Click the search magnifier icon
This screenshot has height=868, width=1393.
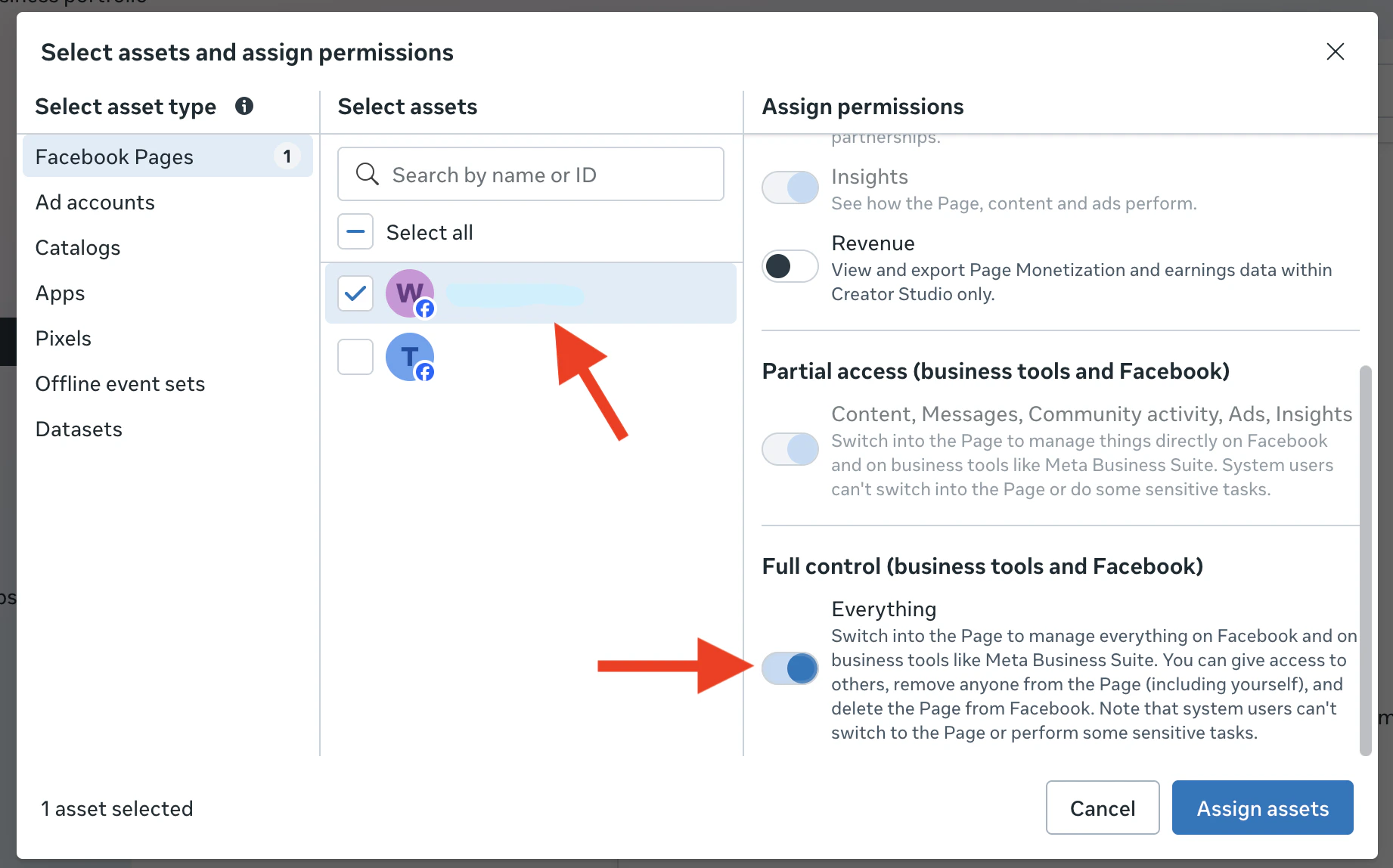(367, 174)
